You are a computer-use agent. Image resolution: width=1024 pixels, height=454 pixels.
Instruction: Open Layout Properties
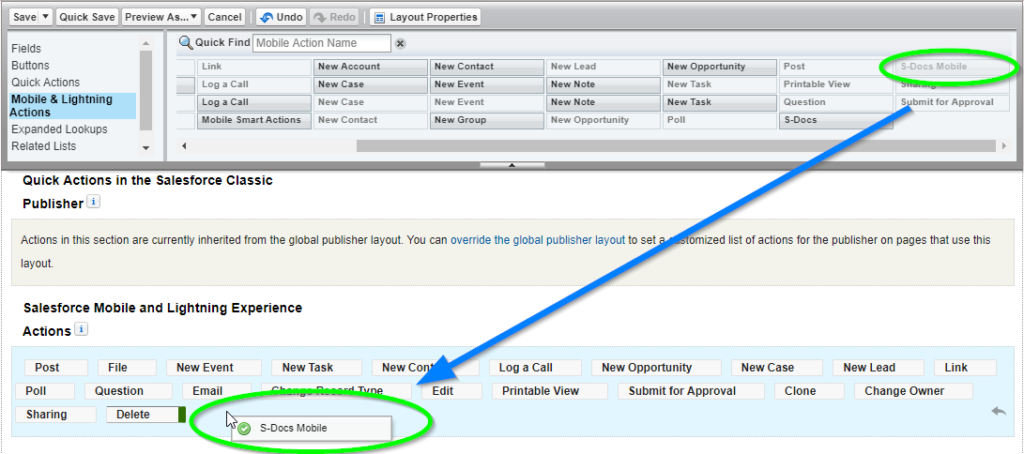coord(425,17)
